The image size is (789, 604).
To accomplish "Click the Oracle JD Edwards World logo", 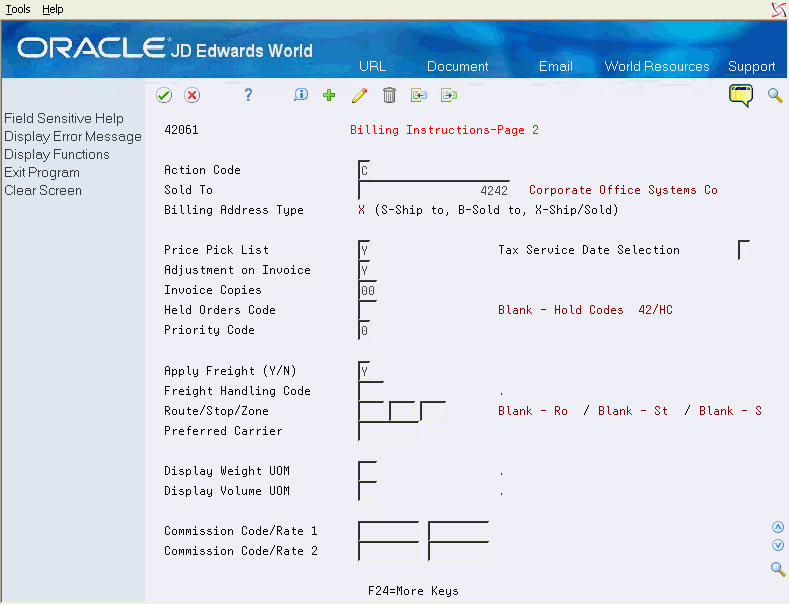I will click(x=165, y=48).
